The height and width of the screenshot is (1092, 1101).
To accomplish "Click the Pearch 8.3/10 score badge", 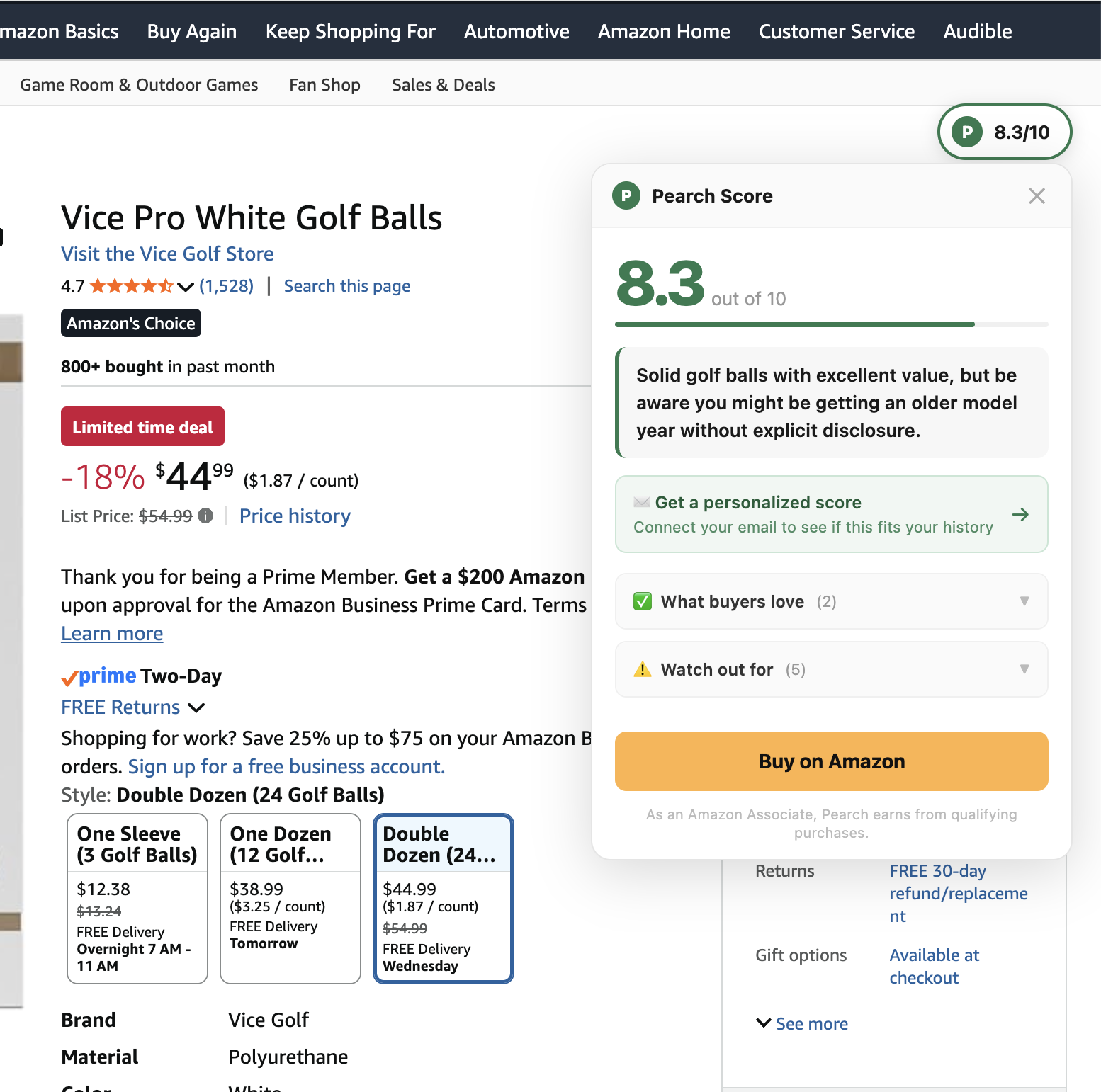I will (x=1005, y=132).
